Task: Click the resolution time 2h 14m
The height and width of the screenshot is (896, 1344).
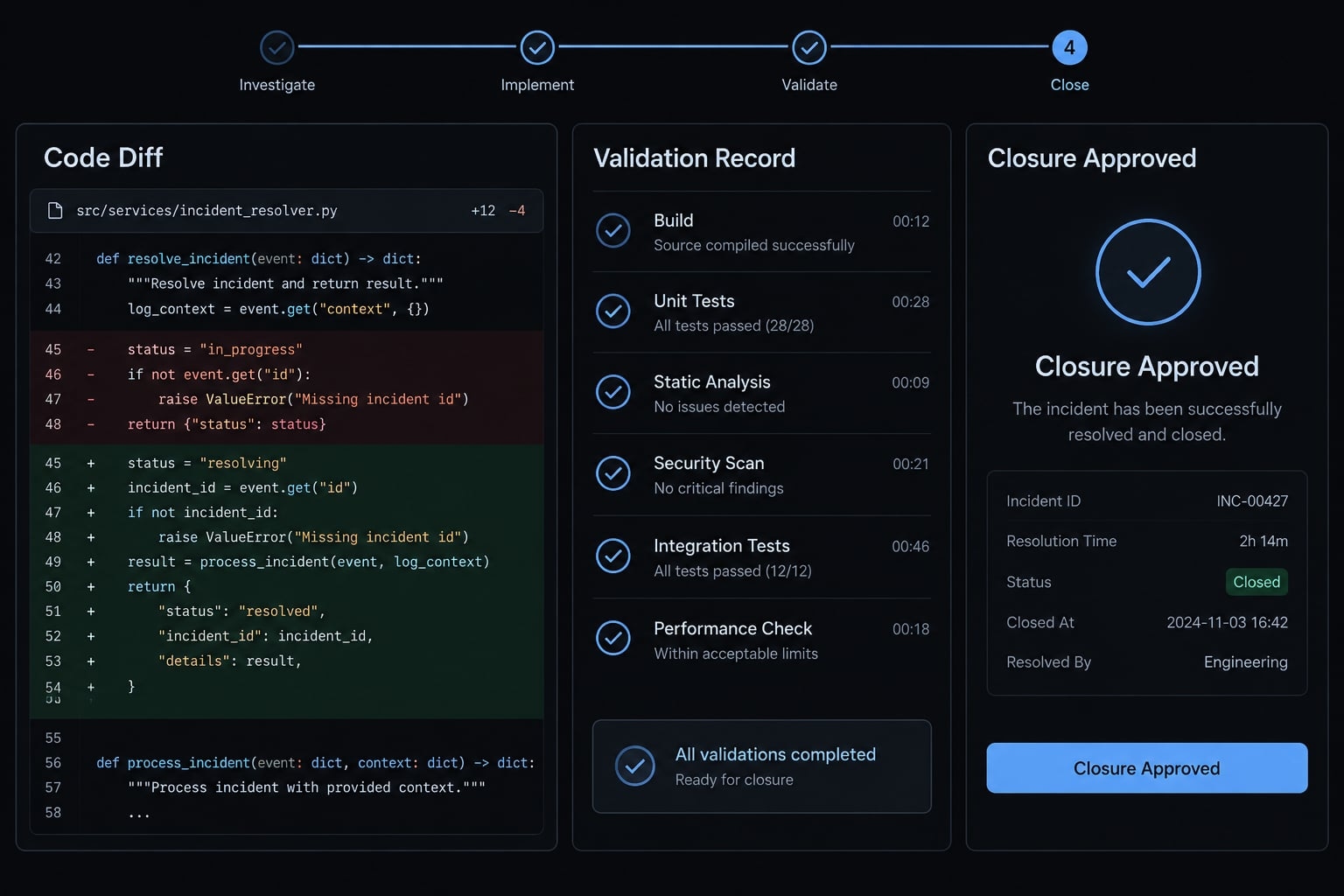Action: pos(1263,542)
